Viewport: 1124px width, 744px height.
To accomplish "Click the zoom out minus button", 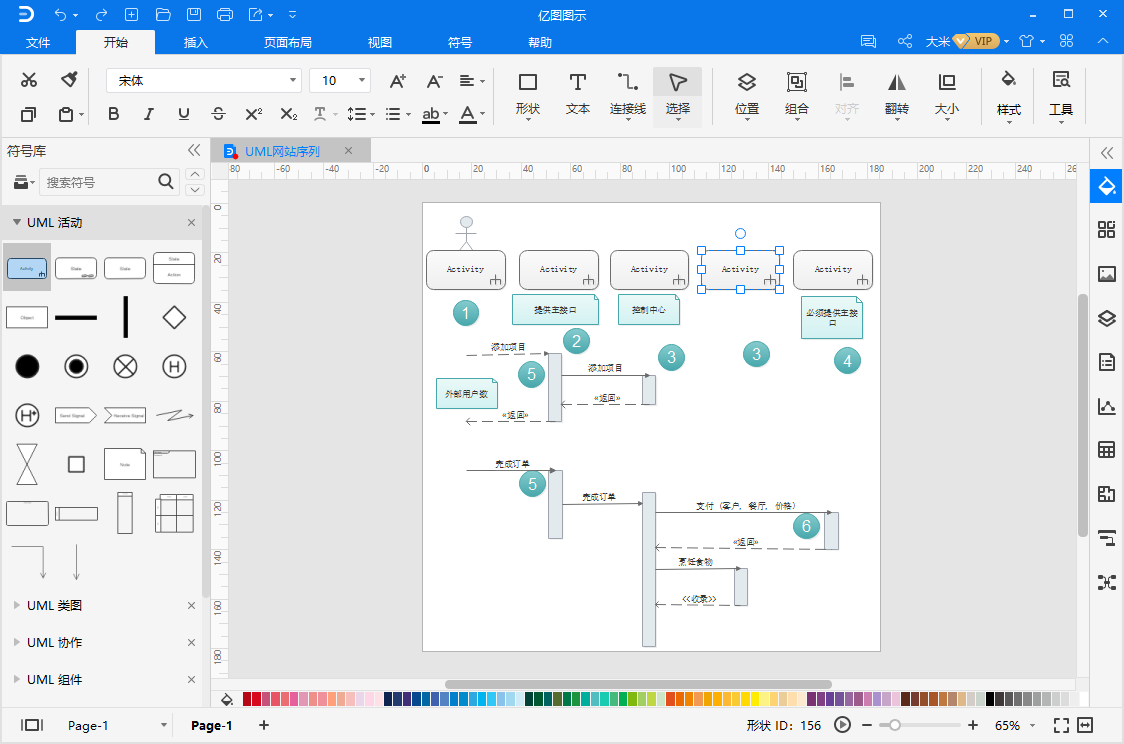I will [867, 725].
